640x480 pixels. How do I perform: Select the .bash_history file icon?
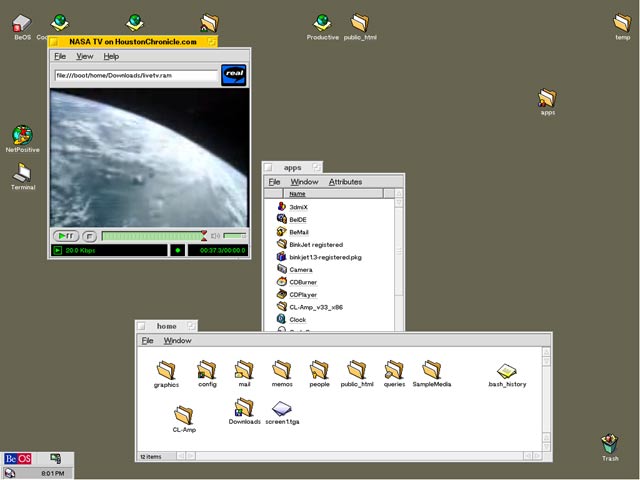[507, 371]
